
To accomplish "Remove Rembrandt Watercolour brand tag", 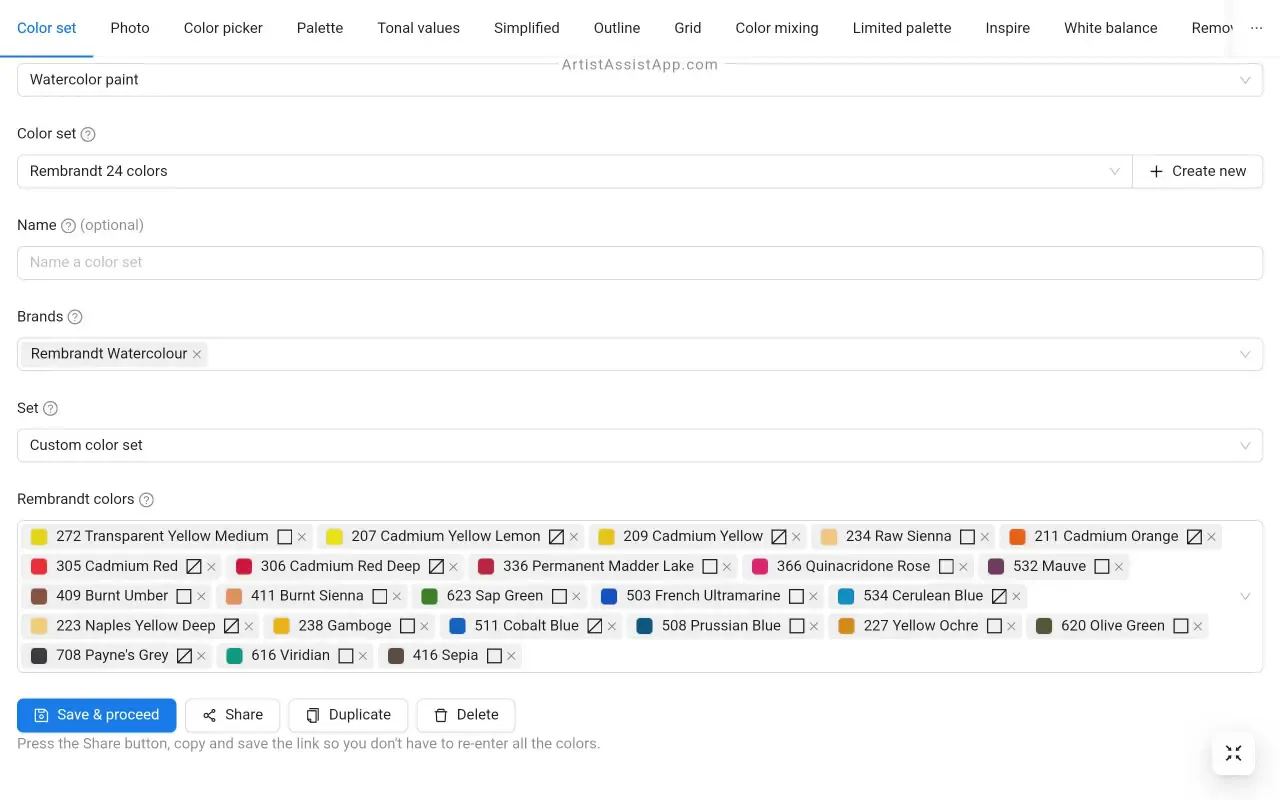I will click(197, 354).
